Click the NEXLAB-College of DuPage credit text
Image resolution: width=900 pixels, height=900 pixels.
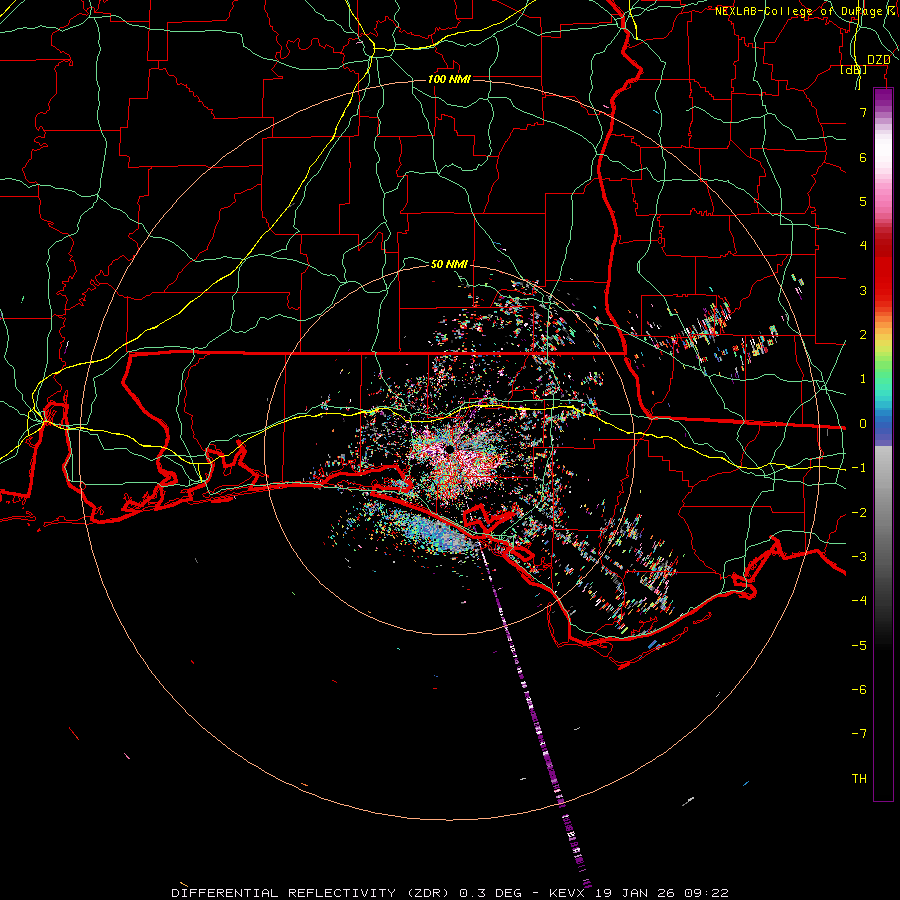coord(804,11)
